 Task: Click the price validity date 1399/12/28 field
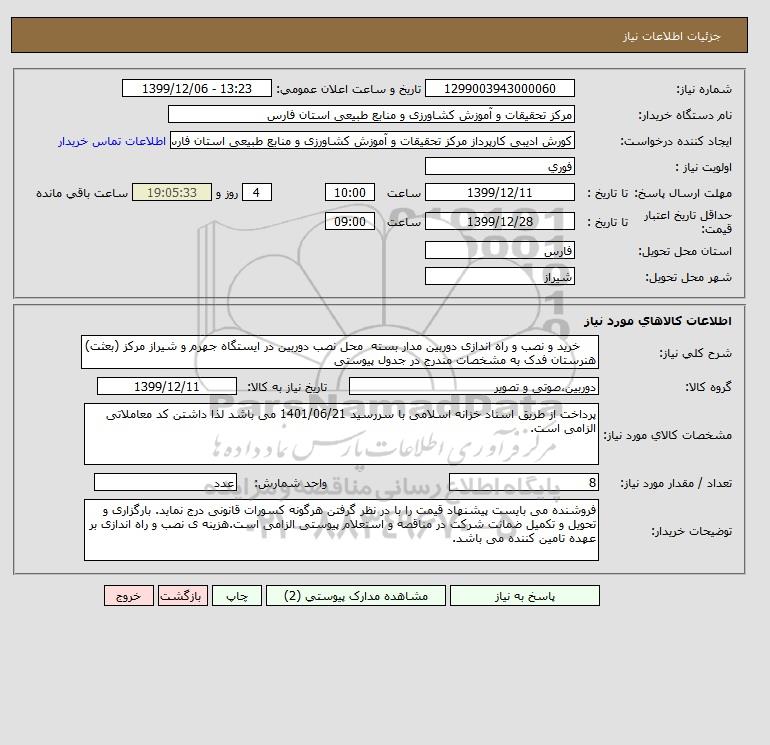click(499, 221)
